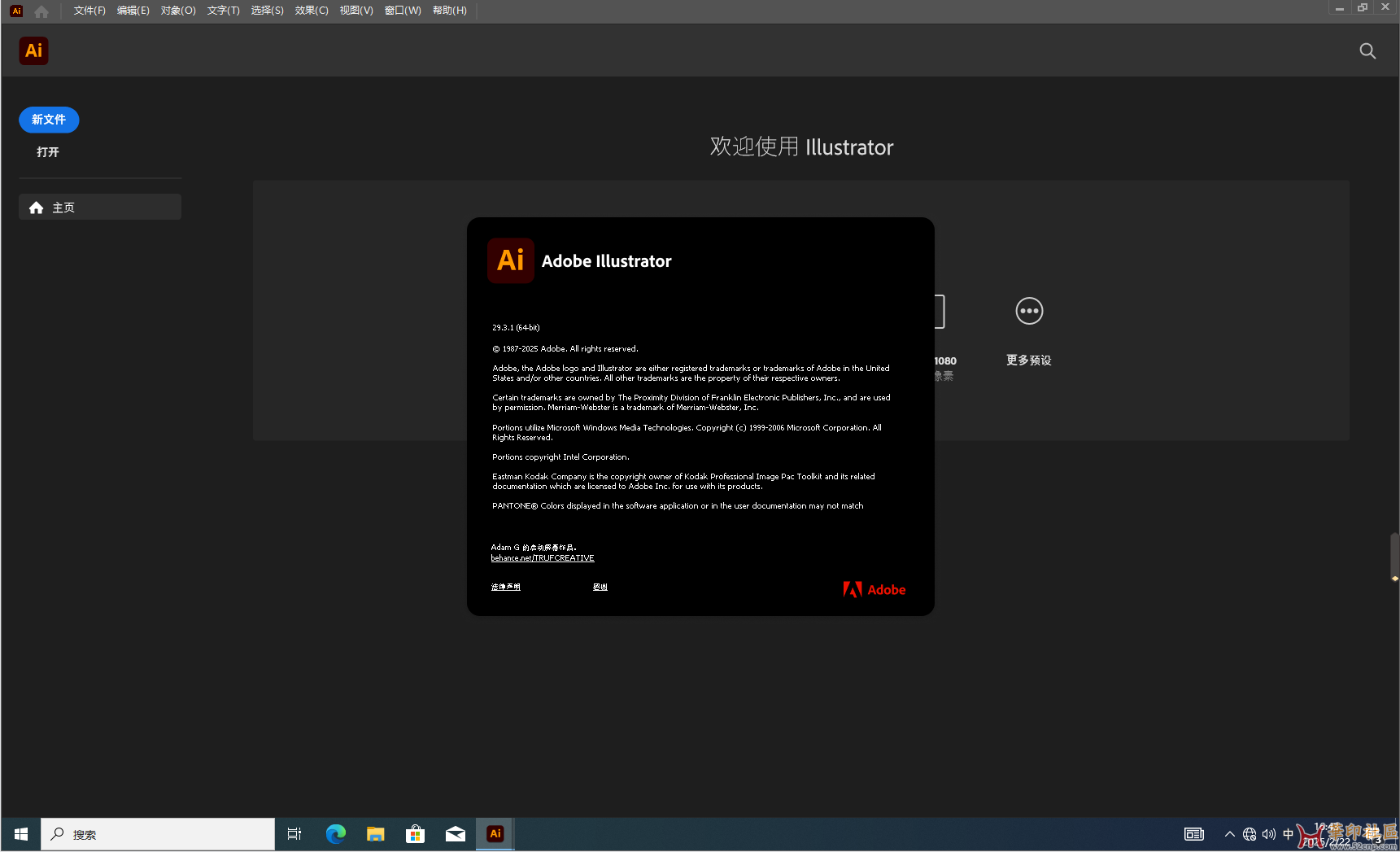Screen dimensions: 1400x852
Task: Click the Adobe logo in the About dialog
Action: pos(874,590)
